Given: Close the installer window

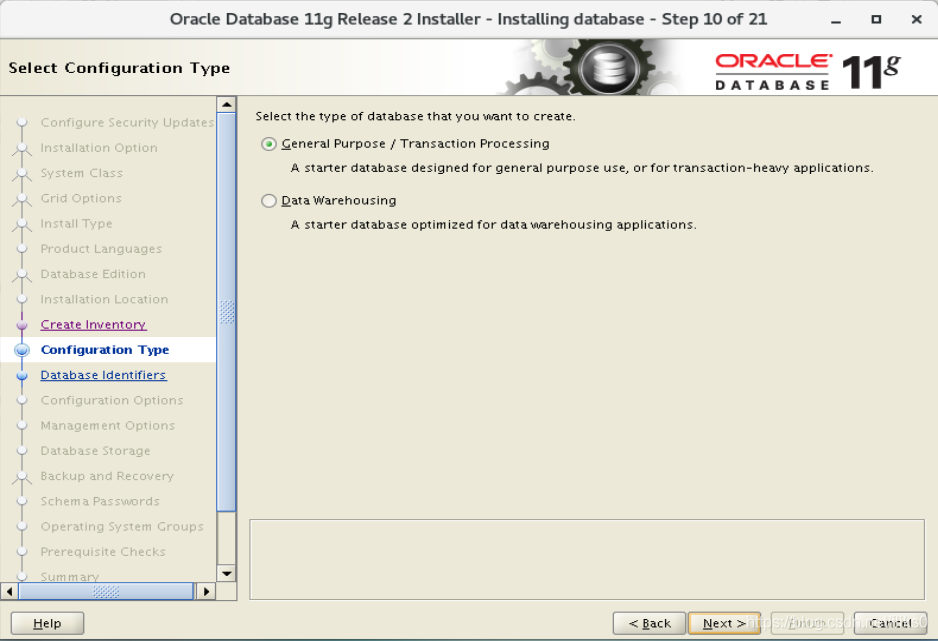Looking at the screenshot, I should (x=916, y=20).
